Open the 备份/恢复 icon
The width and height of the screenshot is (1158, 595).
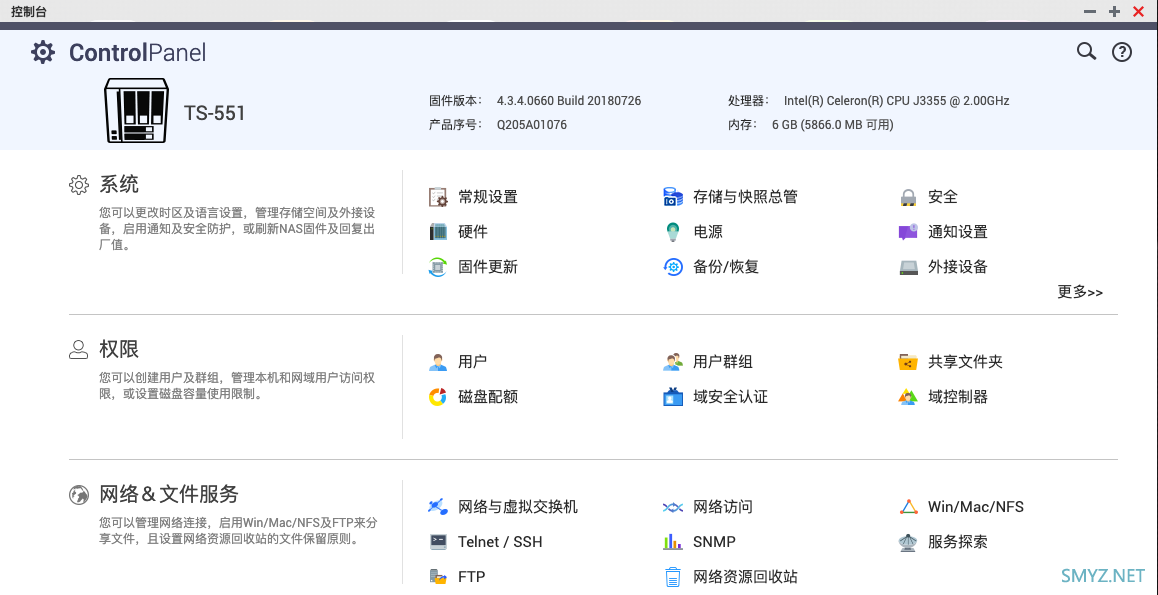tap(673, 266)
